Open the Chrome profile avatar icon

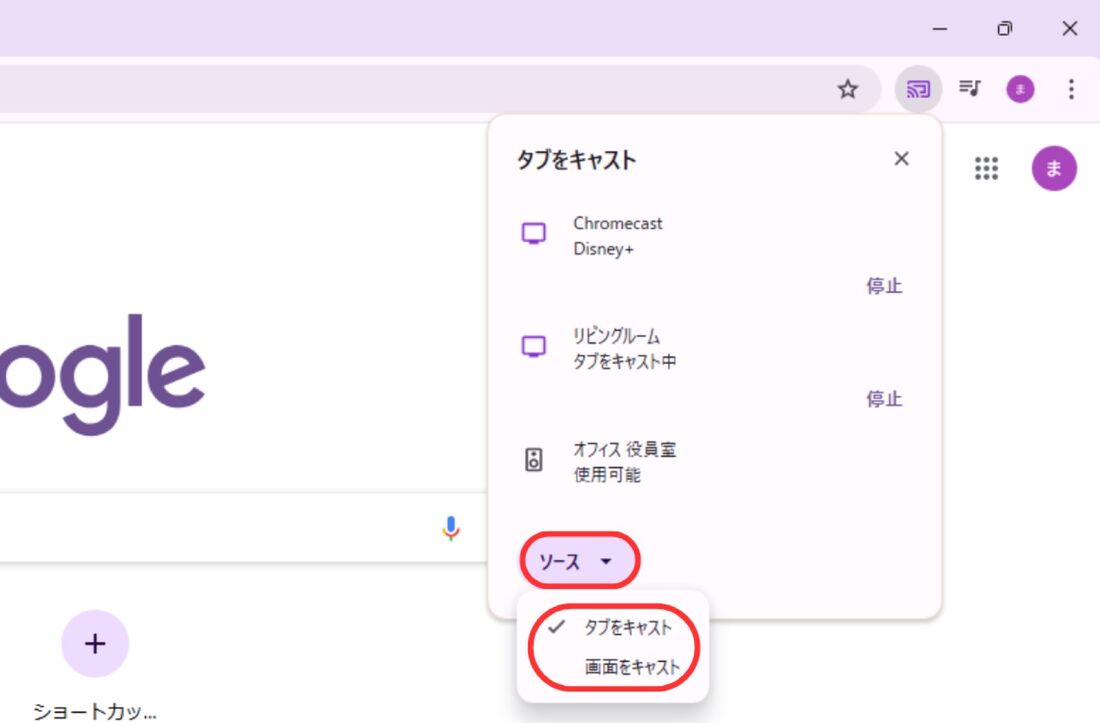(x=1019, y=89)
